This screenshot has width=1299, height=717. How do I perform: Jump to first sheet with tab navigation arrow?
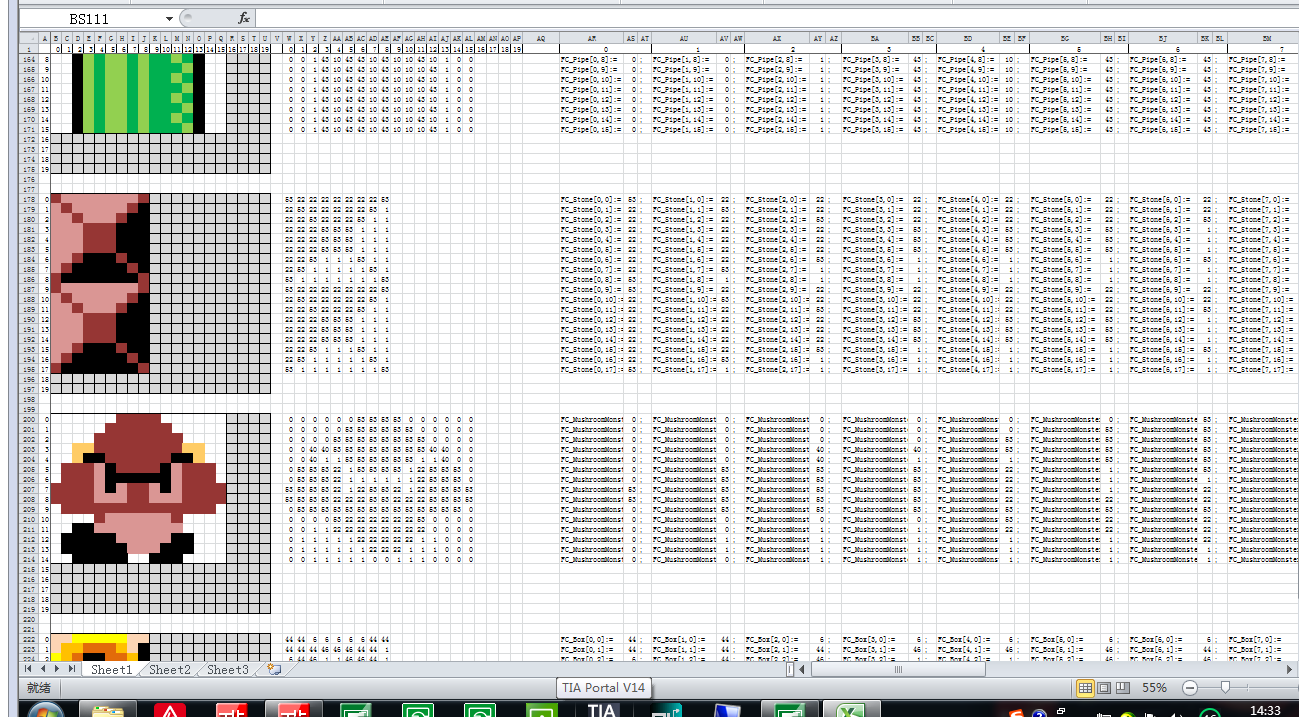(29, 669)
